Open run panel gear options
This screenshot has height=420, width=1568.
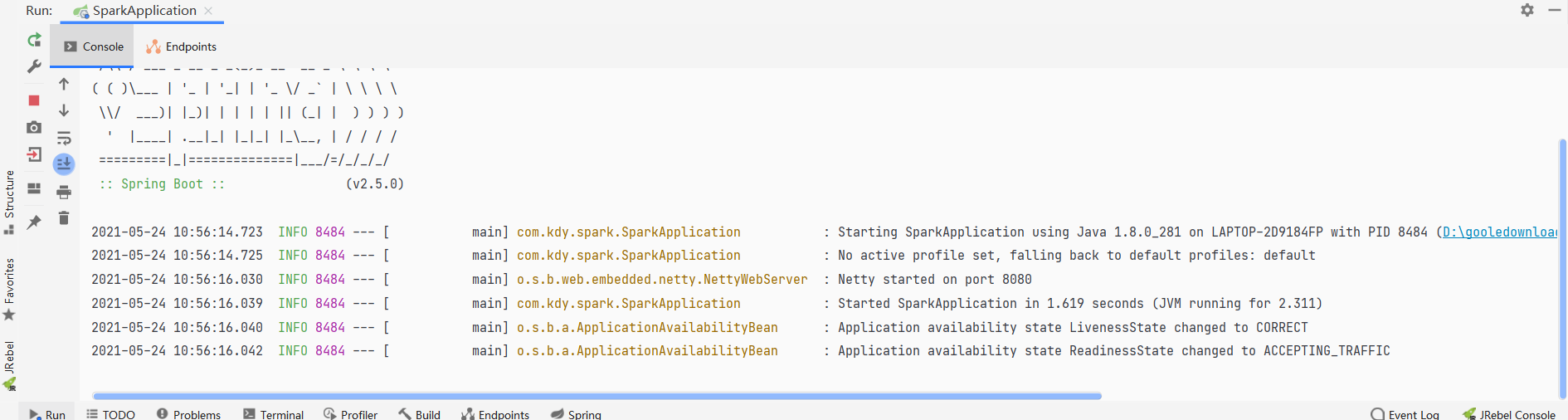[x=1527, y=10]
